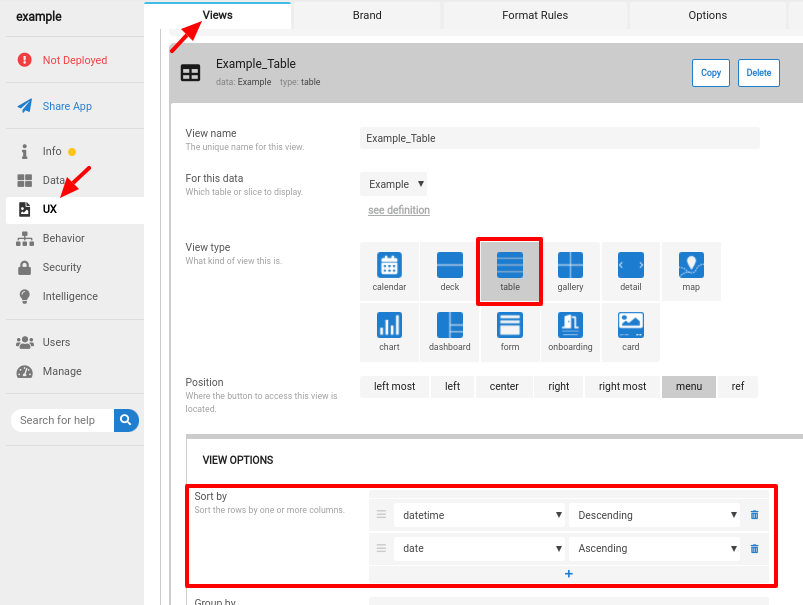Click the Search for help field
This screenshot has height=605, width=803.
pos(62,420)
